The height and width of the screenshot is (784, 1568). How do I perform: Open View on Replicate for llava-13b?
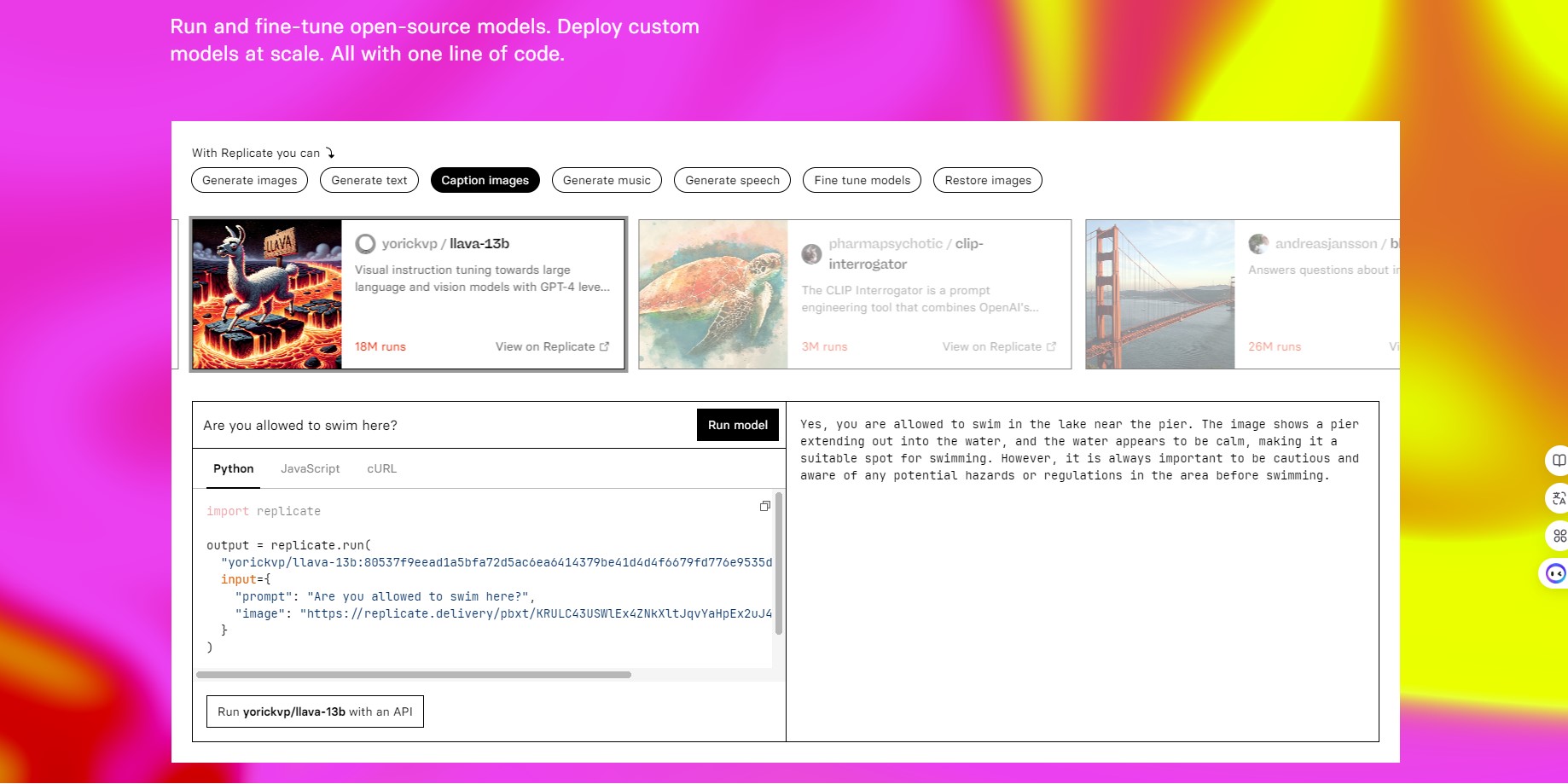click(552, 346)
